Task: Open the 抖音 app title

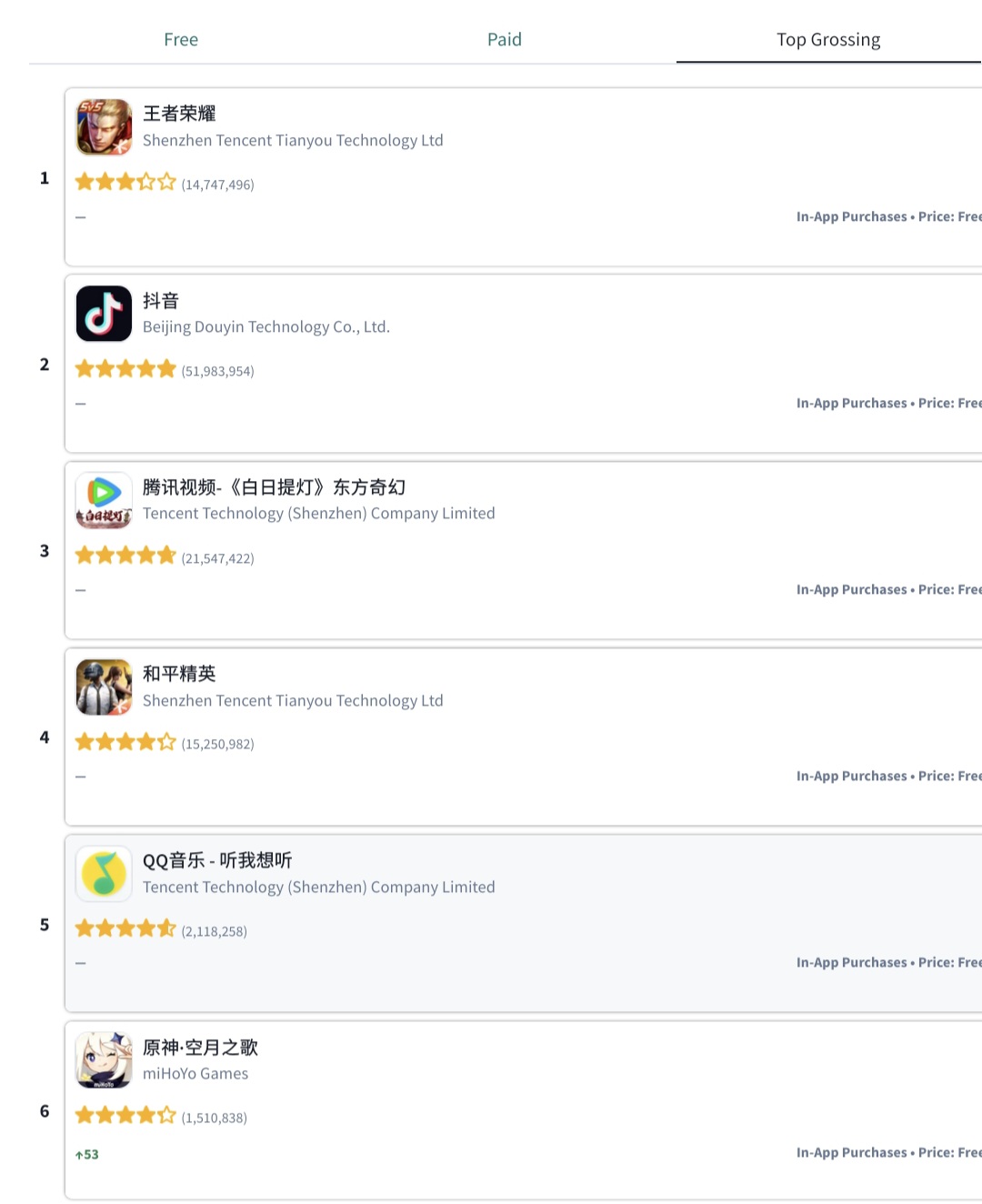Action: (161, 301)
